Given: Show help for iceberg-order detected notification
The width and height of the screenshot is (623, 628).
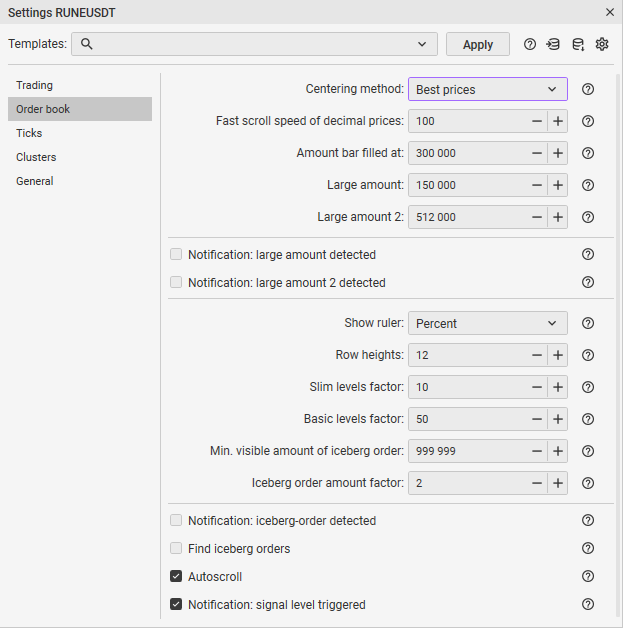Looking at the screenshot, I should (588, 520).
